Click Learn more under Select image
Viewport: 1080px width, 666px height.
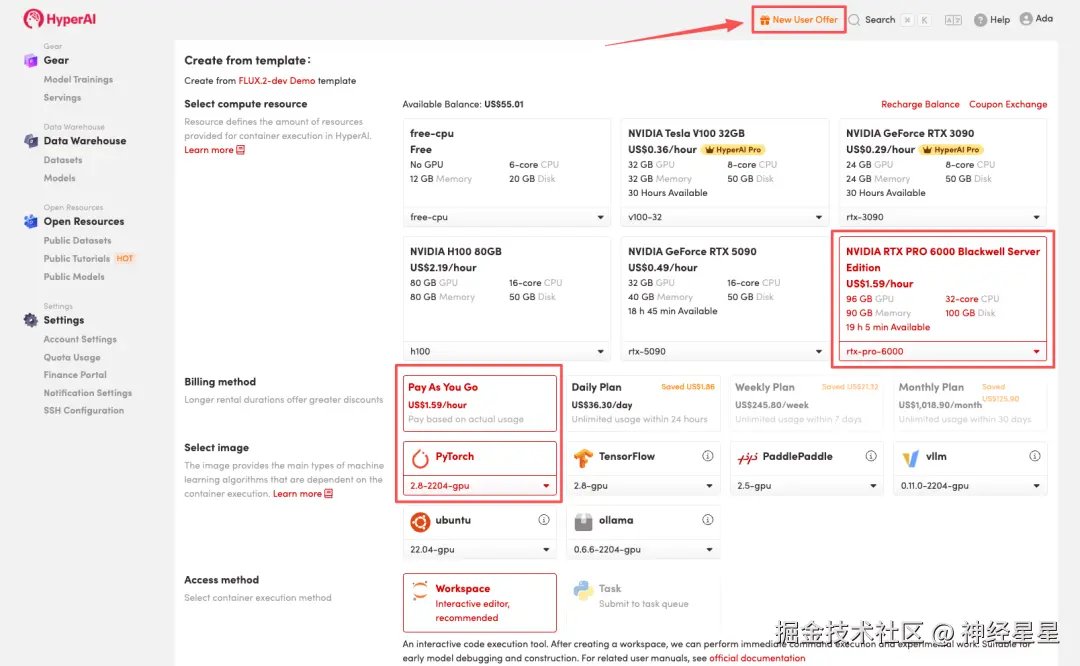click(303, 493)
